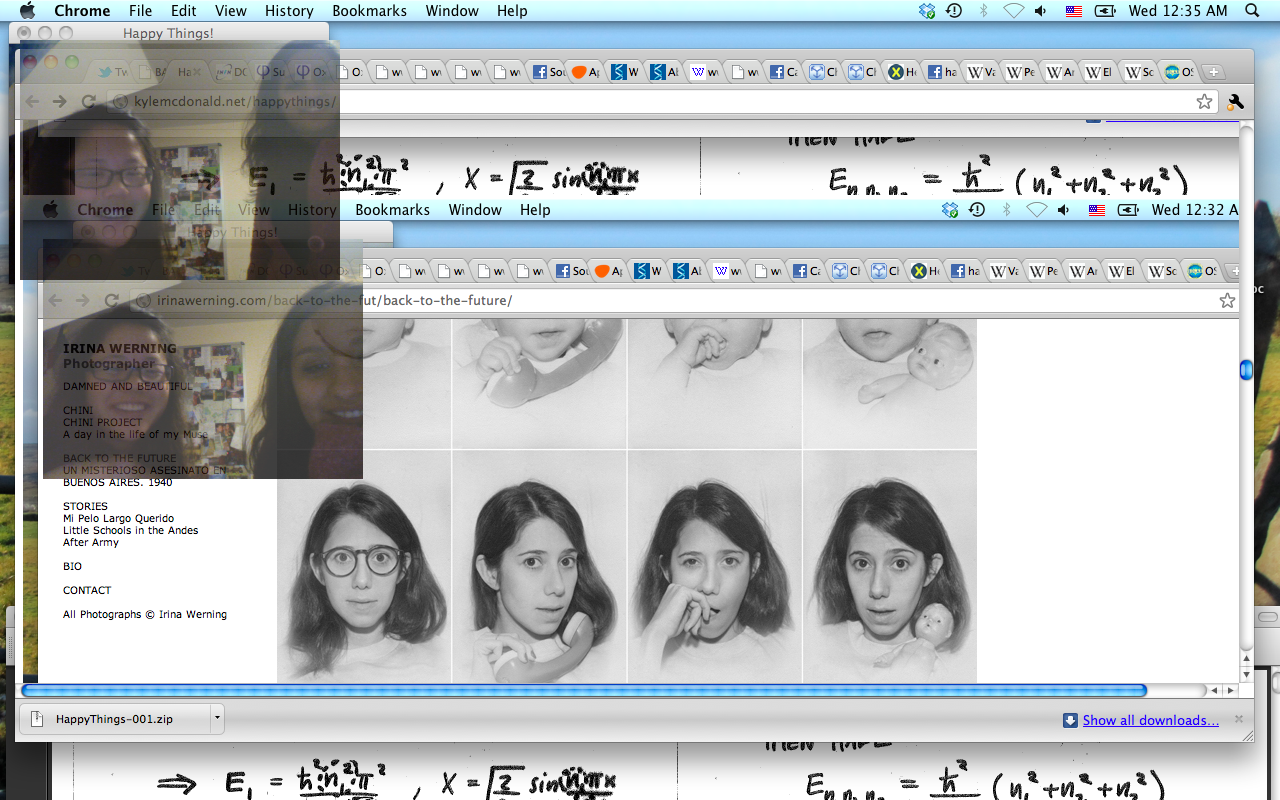Viewport: 1280px width, 800px height.
Task: Open the Chrome wrench settings menu
Action: coord(1235,102)
